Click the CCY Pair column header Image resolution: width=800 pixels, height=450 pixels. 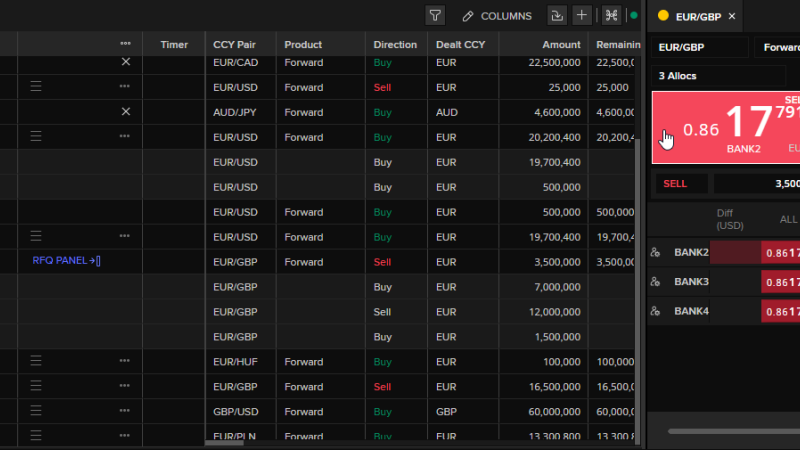pyautogui.click(x=235, y=44)
